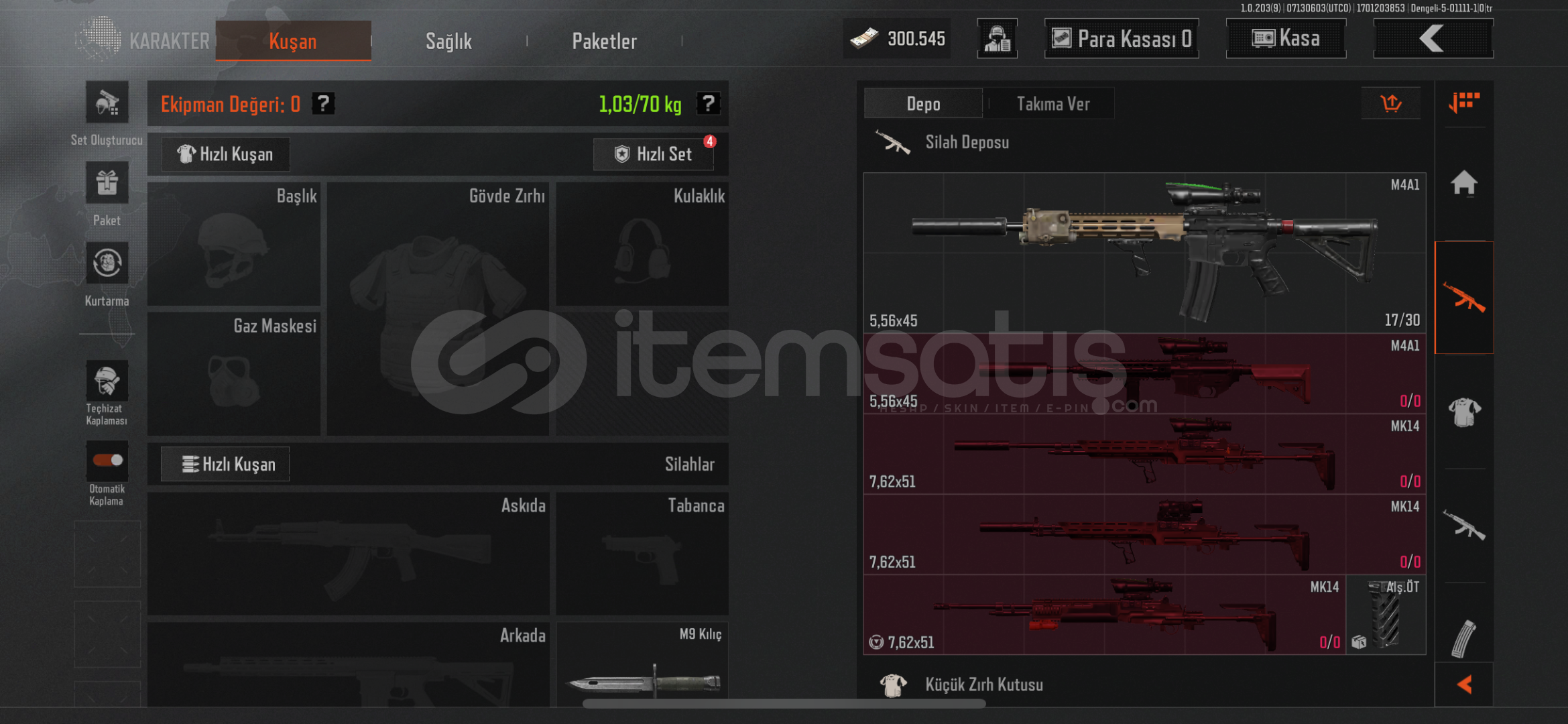Image resolution: width=1568 pixels, height=724 pixels.
Task: Open the Paket gift box icon
Action: point(107,182)
